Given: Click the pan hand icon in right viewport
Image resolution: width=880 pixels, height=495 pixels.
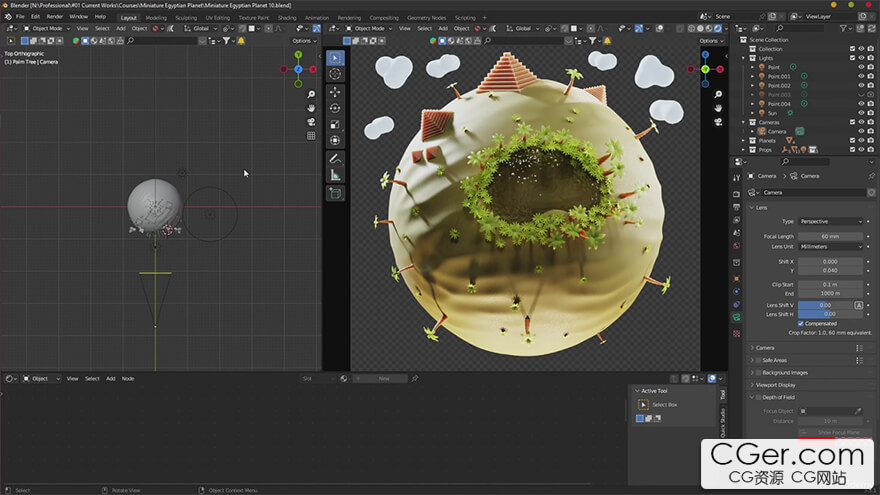Looking at the screenshot, I should click(x=718, y=108).
